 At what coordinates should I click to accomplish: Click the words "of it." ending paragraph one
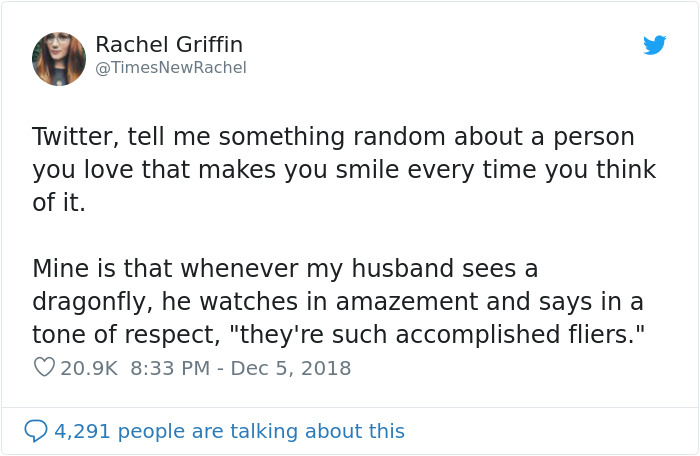tap(58, 202)
